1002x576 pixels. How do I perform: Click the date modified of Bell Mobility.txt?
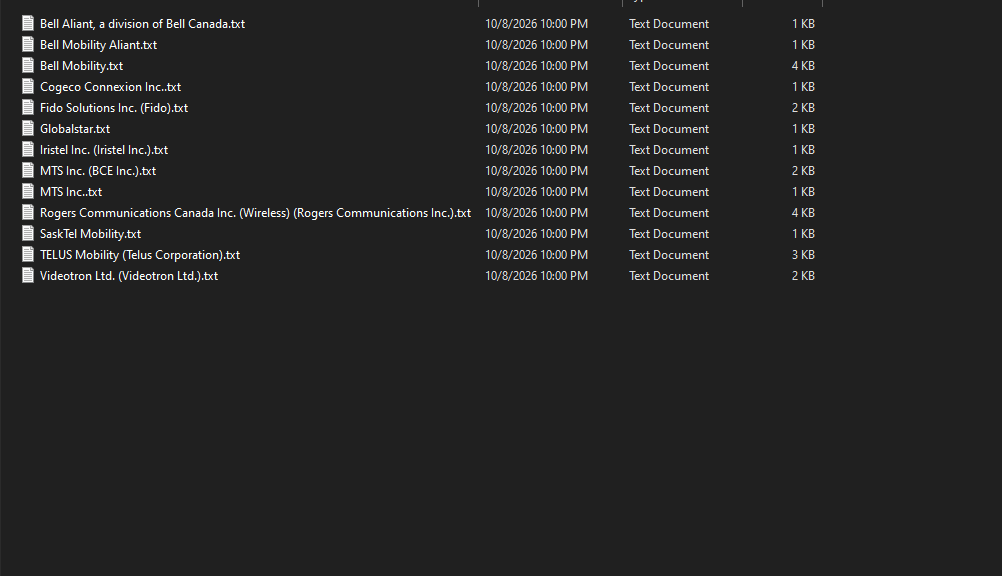[536, 66]
